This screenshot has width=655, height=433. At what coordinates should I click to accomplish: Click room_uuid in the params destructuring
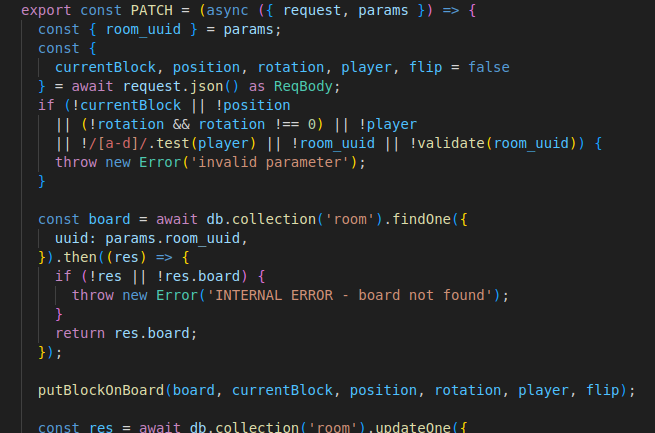143,29
